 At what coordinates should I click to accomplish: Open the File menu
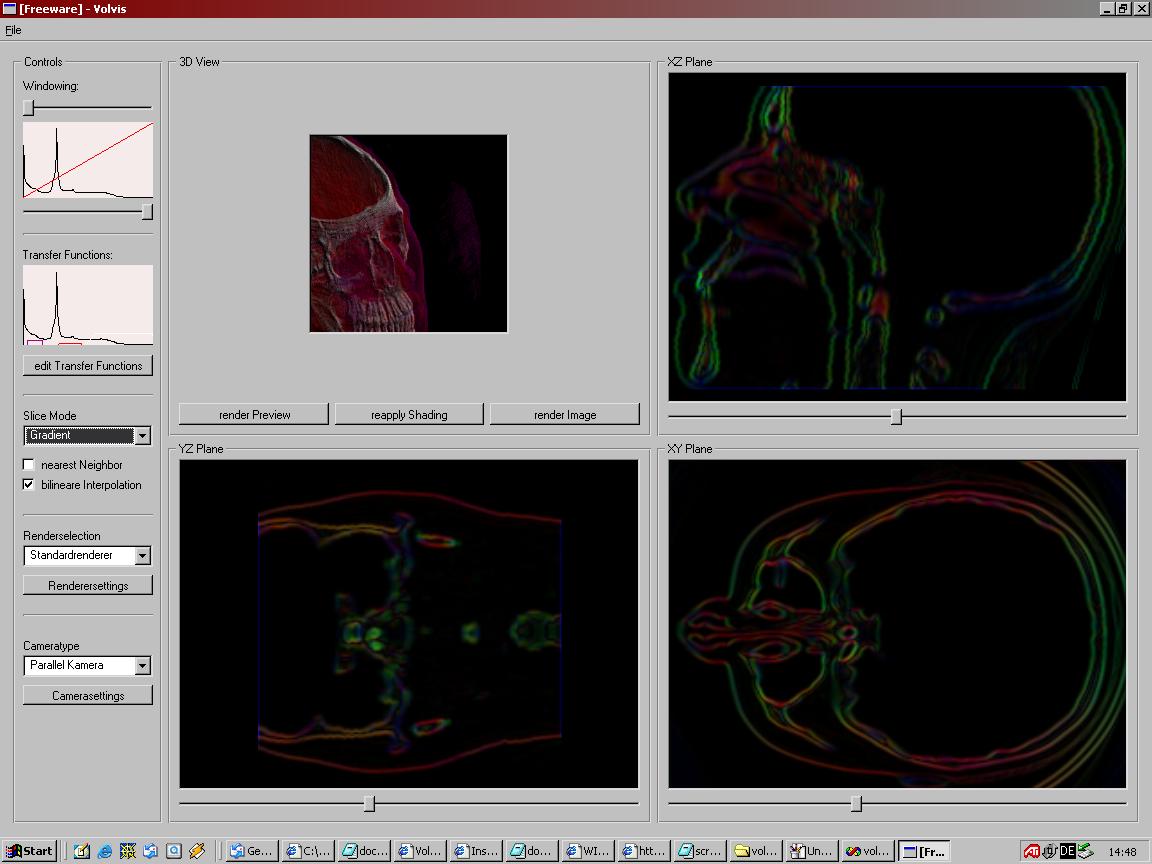tap(13, 30)
